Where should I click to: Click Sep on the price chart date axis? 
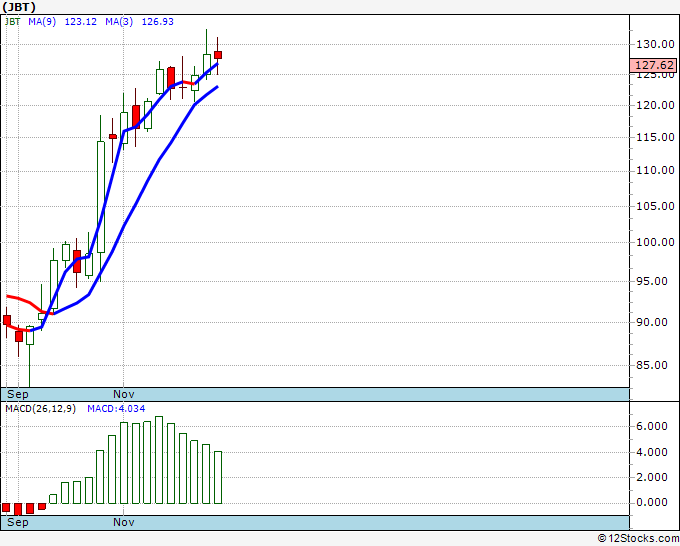point(18,394)
